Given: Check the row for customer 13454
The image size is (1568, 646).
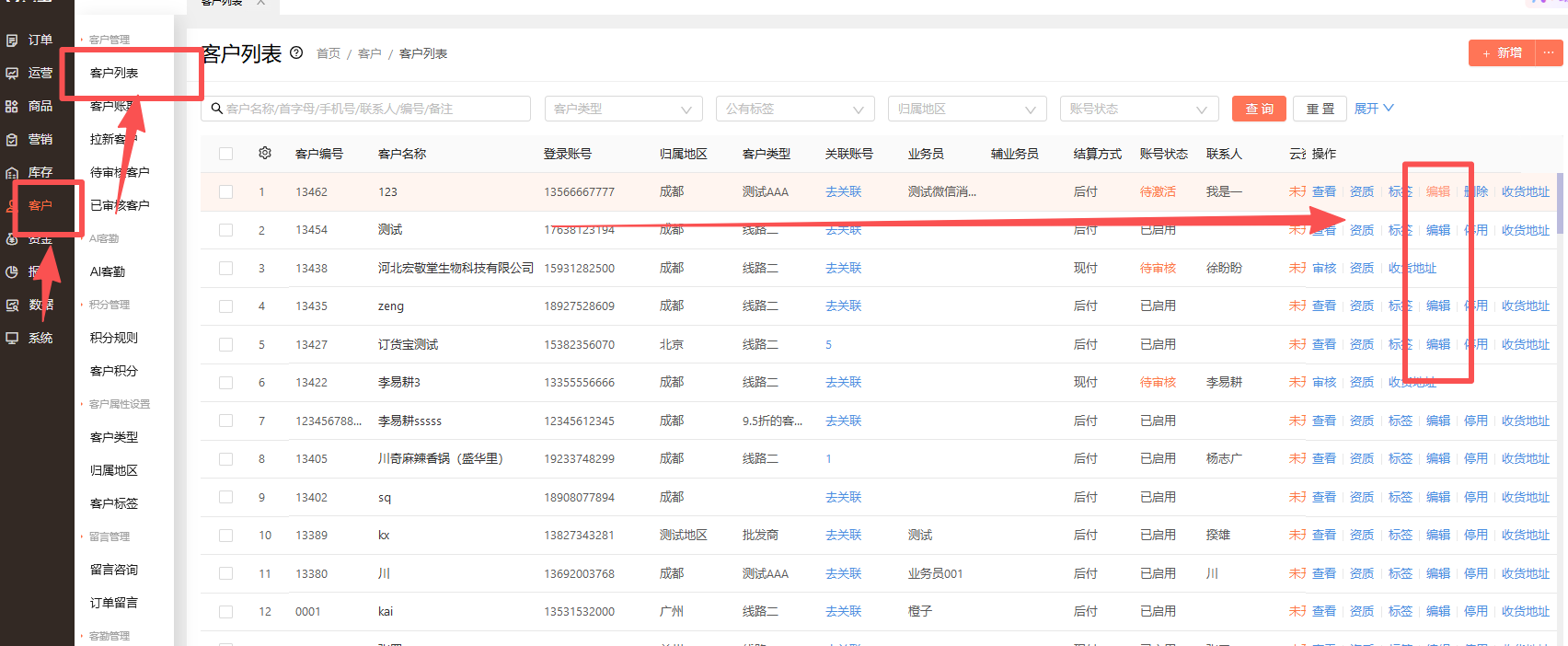Looking at the screenshot, I should 226,230.
